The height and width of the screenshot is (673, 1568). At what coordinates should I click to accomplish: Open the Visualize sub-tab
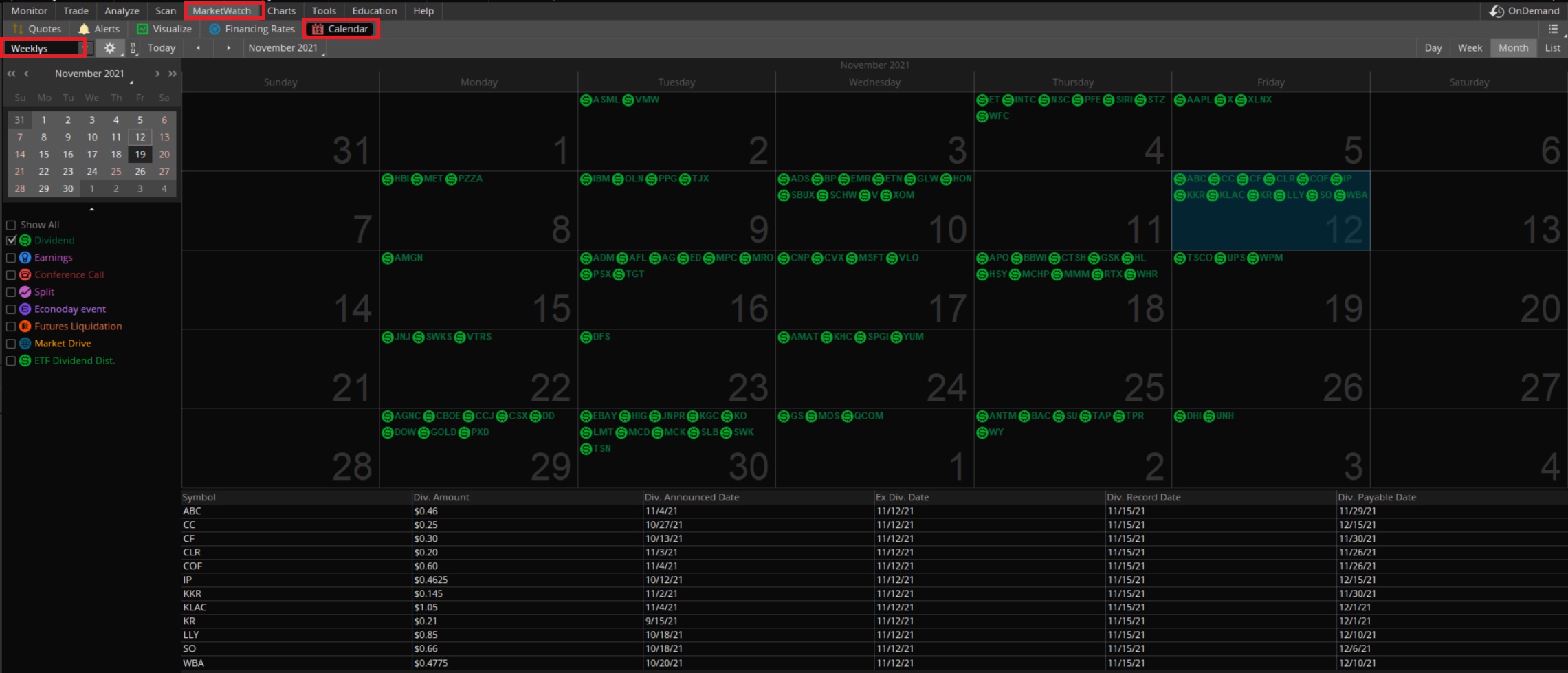(x=164, y=29)
